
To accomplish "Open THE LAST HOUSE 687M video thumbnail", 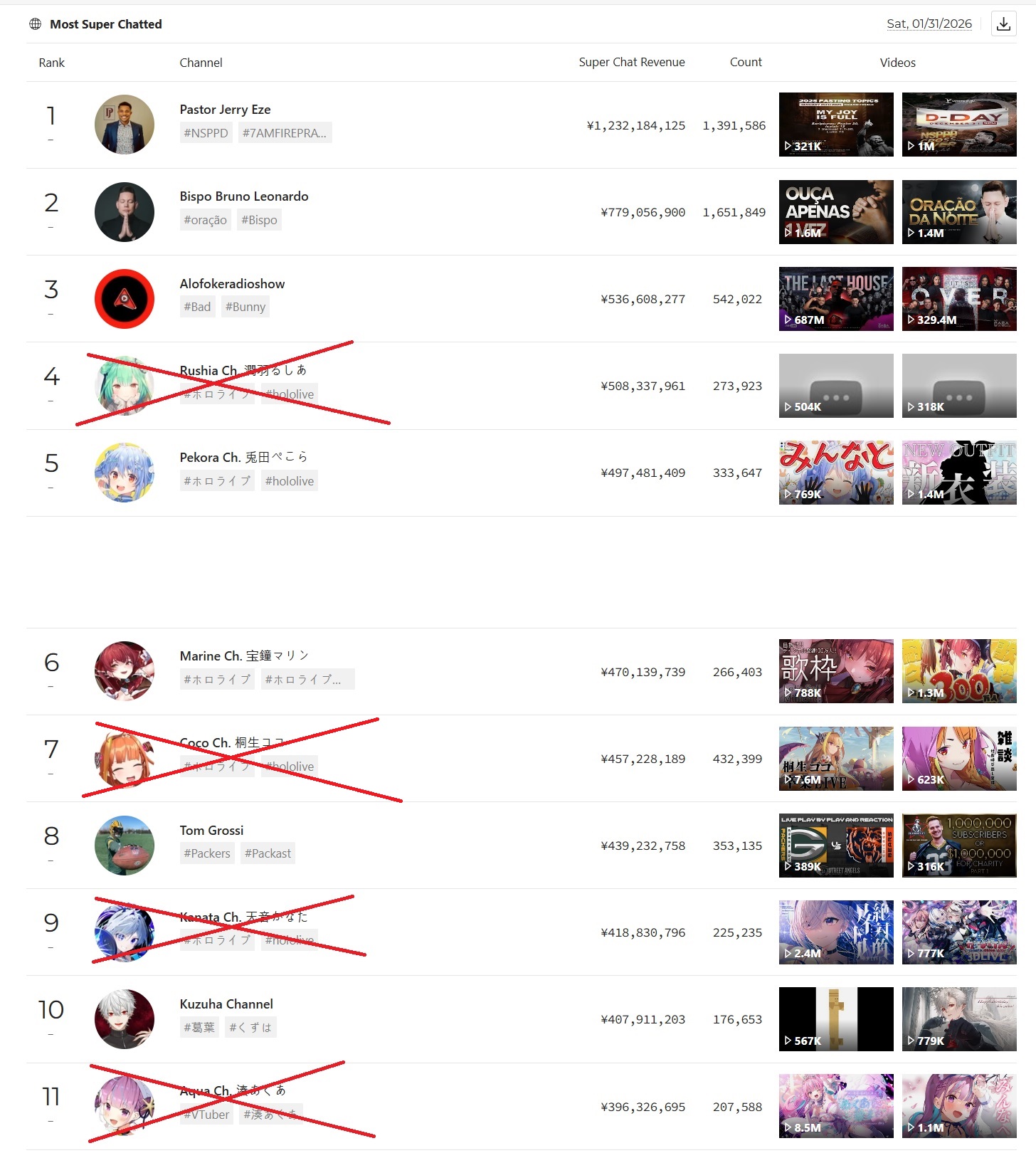I will [x=836, y=299].
